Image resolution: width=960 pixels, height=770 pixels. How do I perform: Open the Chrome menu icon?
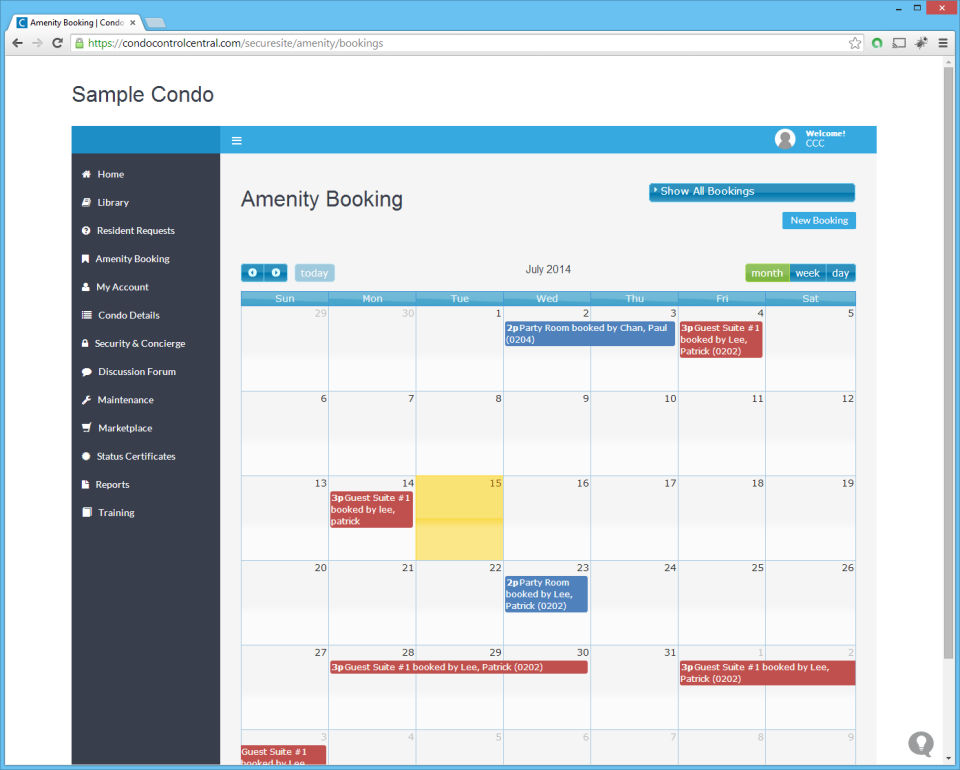click(x=943, y=43)
